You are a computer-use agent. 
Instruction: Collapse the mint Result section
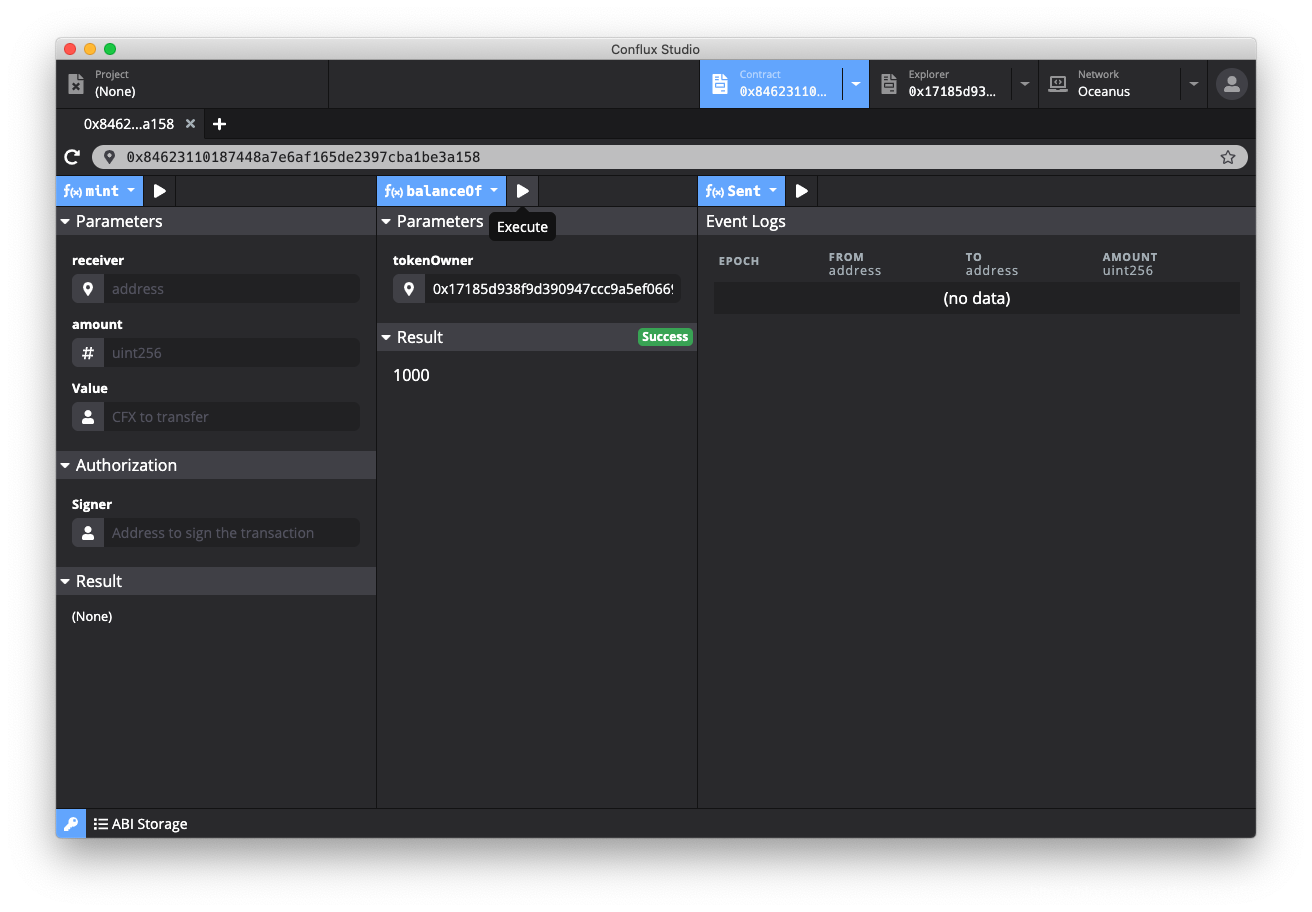point(216,581)
